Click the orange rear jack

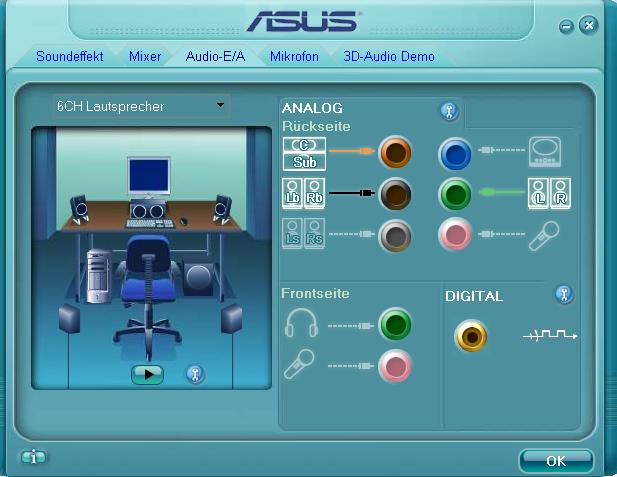tap(395, 152)
